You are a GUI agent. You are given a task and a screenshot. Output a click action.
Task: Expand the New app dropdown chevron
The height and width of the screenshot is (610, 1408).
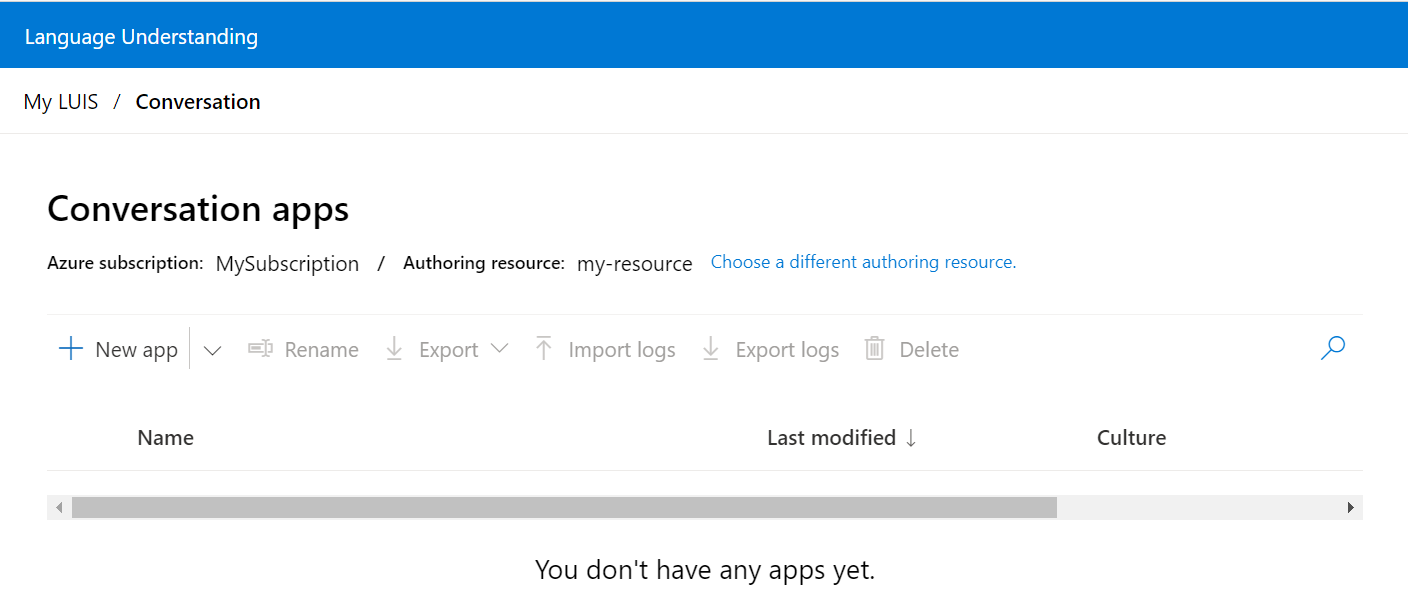point(212,350)
